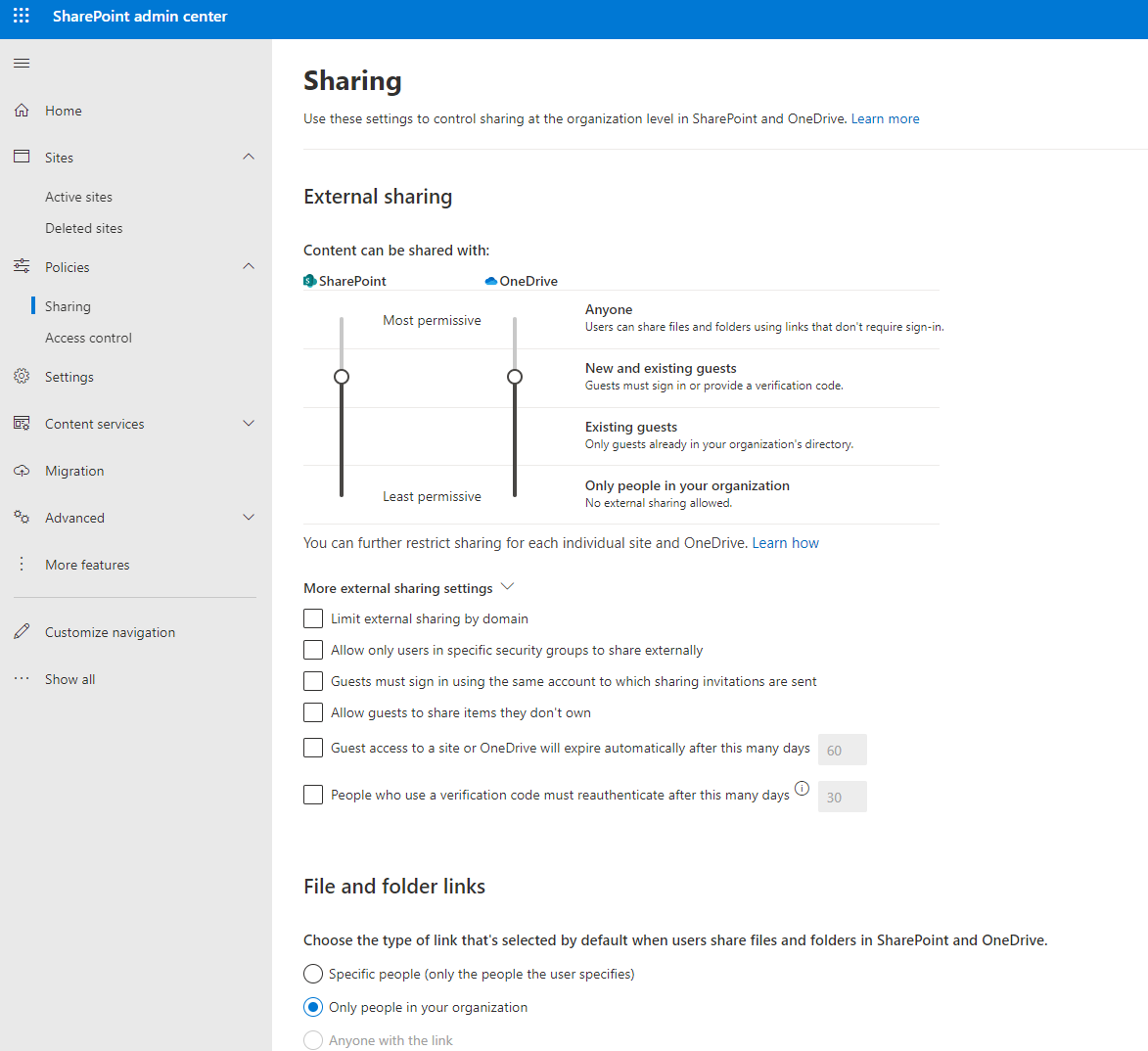The height and width of the screenshot is (1051, 1148).
Task: Open Settings in the sidebar
Action: (69, 377)
